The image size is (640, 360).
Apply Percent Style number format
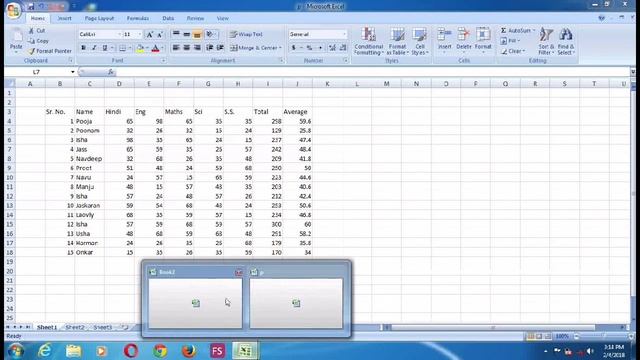tap(309, 48)
